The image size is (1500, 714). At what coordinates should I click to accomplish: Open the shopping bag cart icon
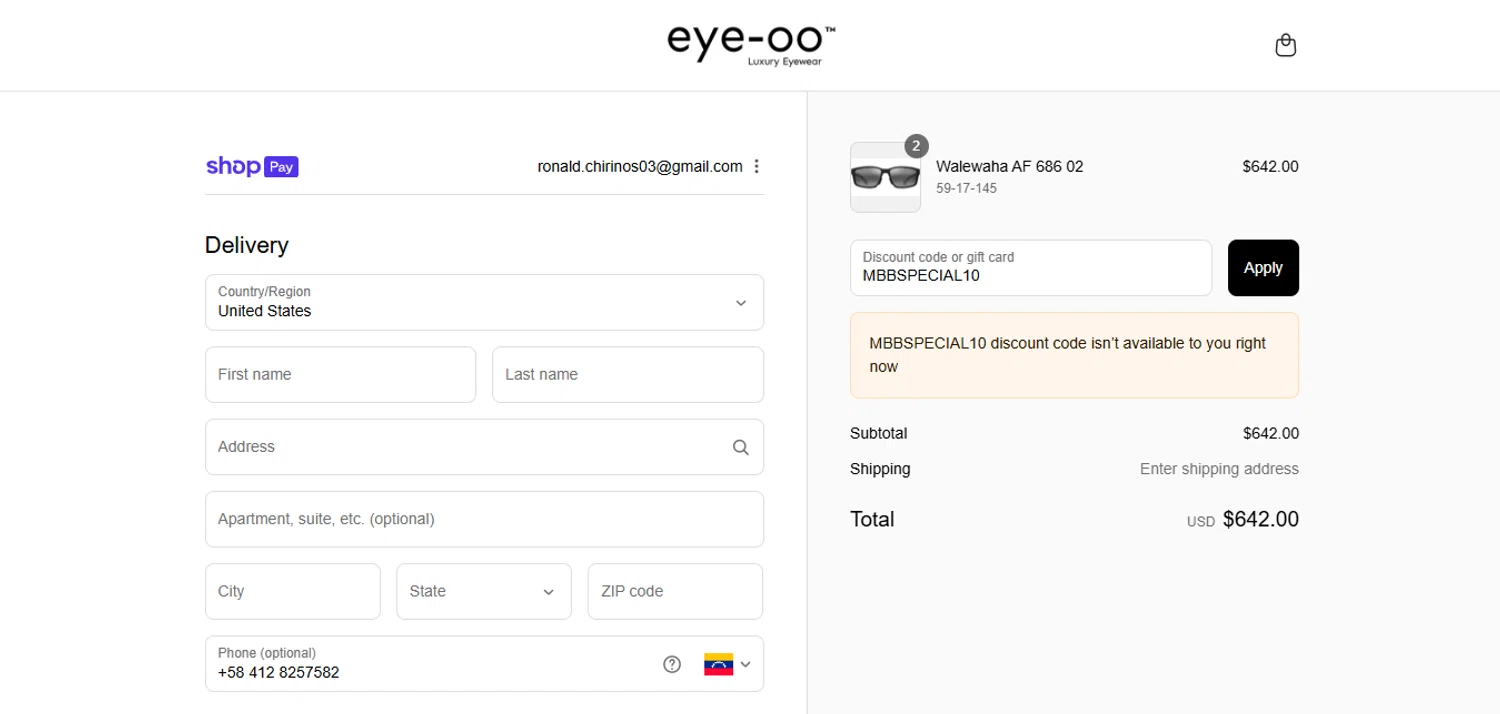tap(1286, 45)
